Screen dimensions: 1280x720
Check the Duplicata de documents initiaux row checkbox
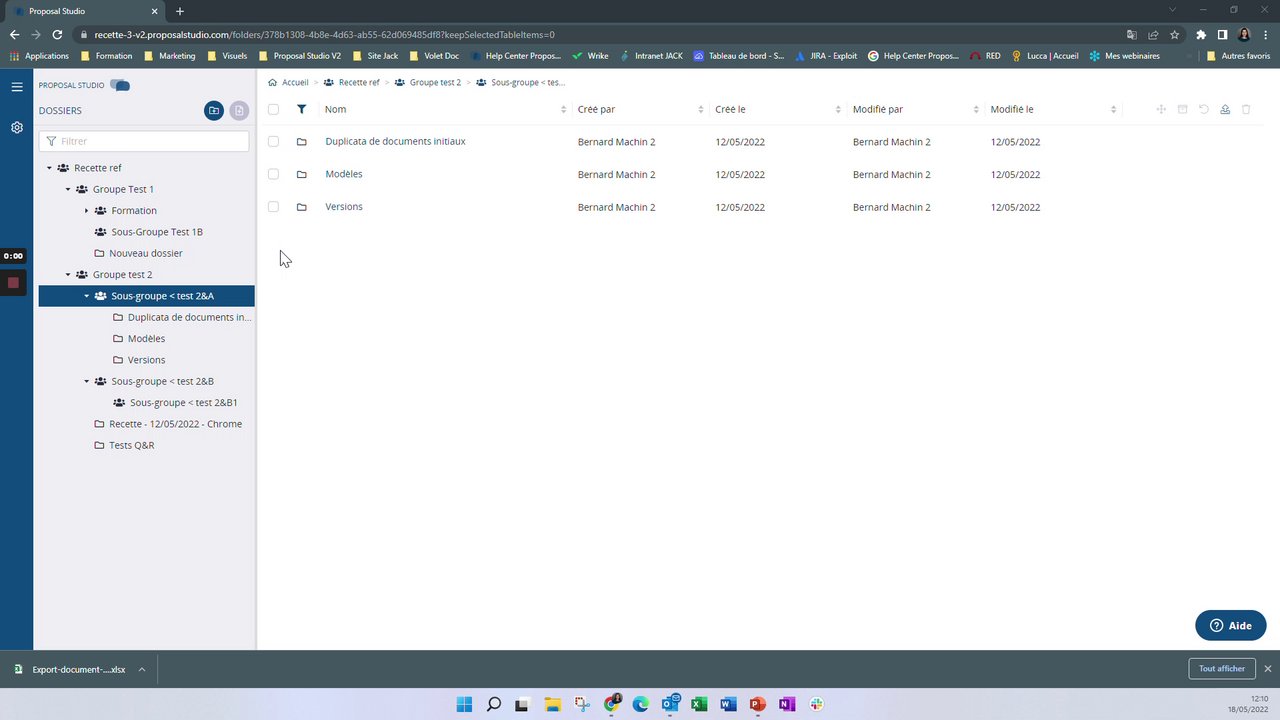273,142
